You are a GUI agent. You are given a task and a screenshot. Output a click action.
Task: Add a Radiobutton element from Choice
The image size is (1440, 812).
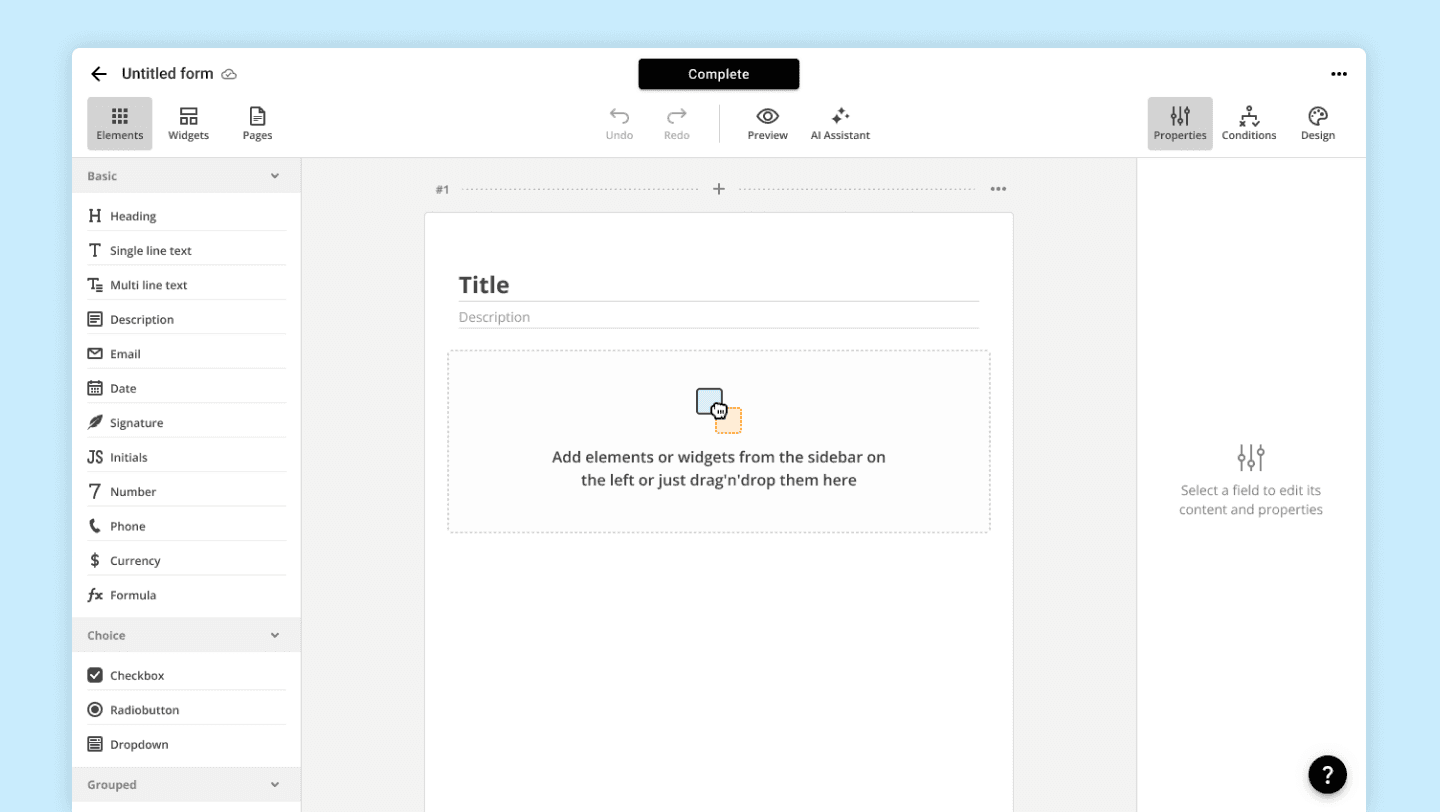tap(186, 710)
